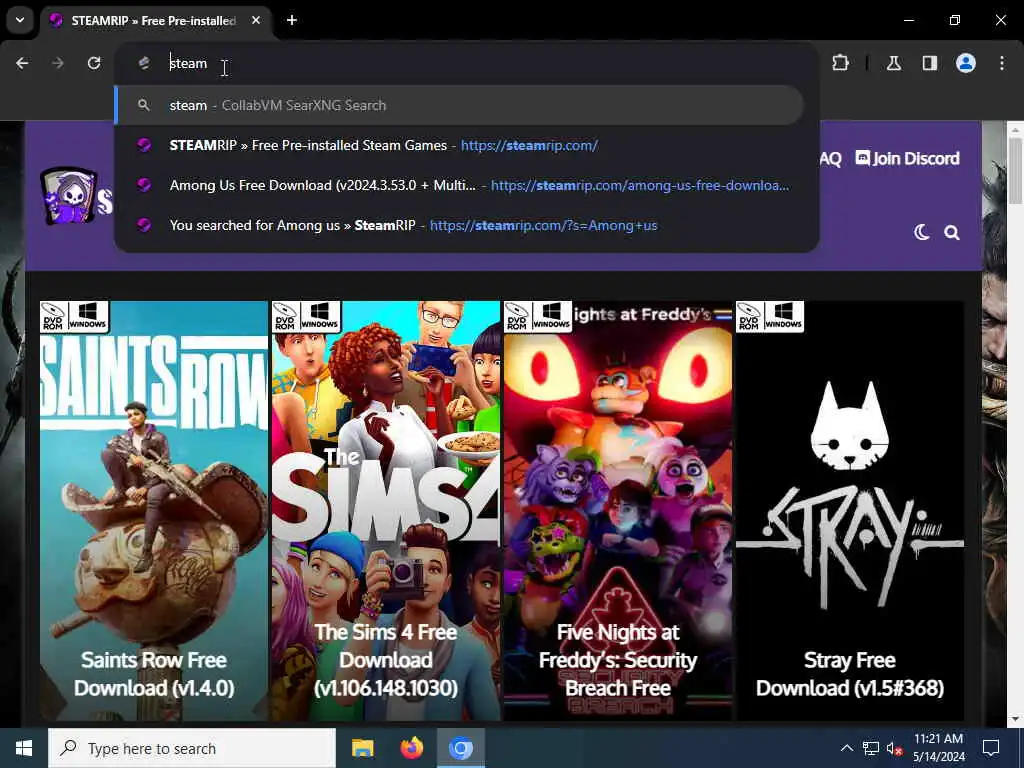Click Security Breach Free title link

coord(618,660)
